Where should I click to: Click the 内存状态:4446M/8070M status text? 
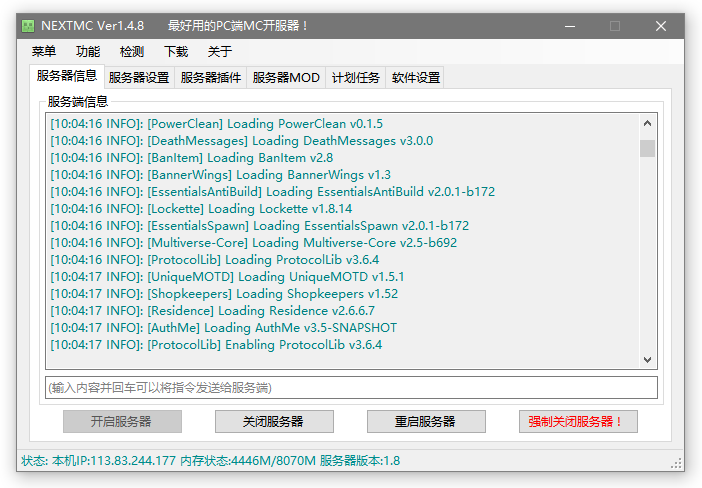pos(248,460)
